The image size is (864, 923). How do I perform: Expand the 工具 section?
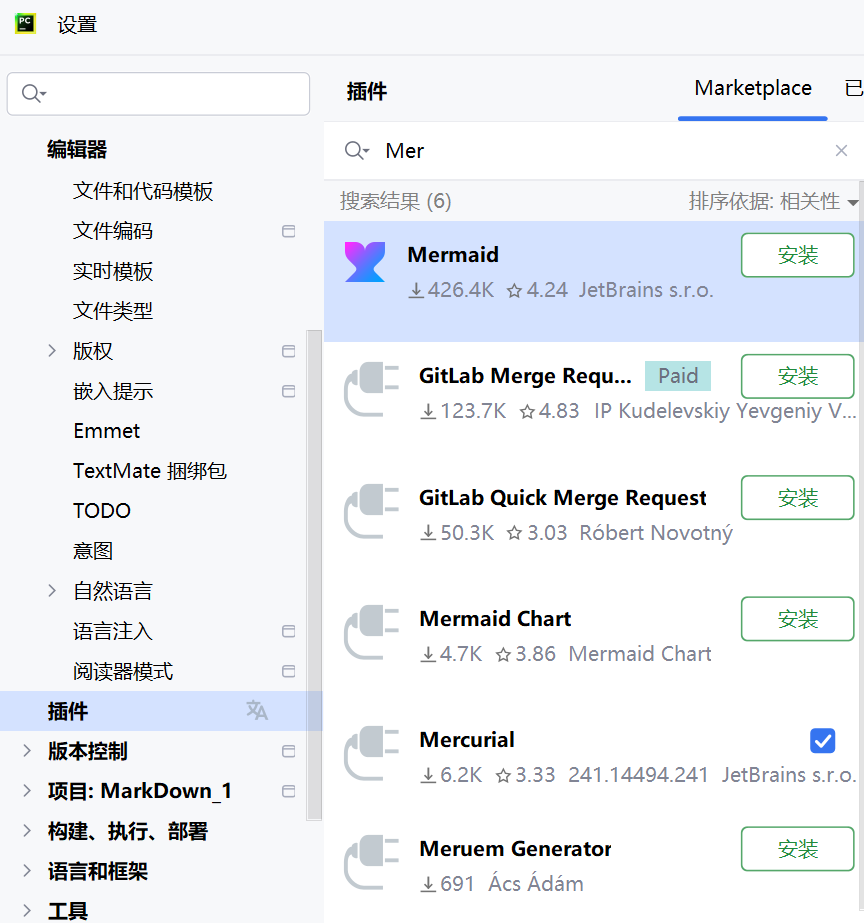coord(26,910)
